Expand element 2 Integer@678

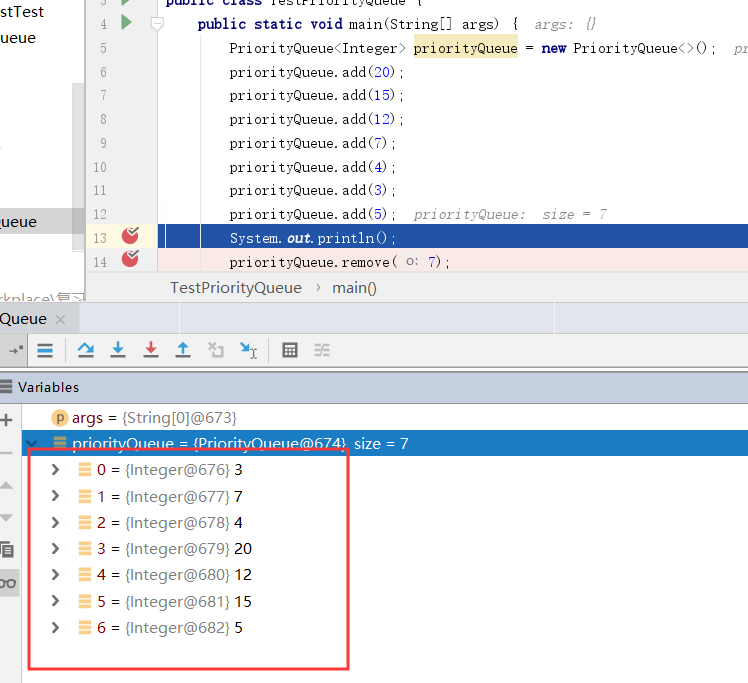click(55, 523)
